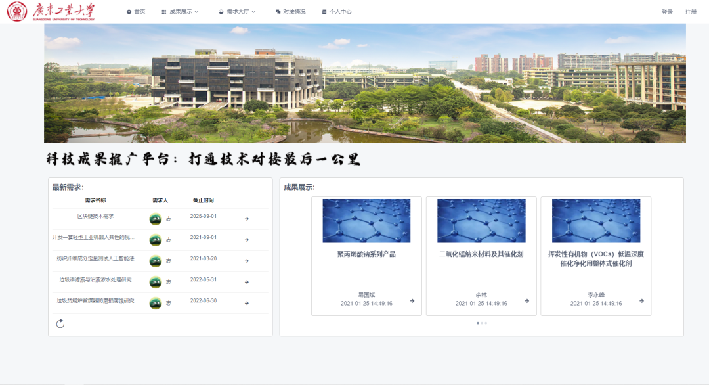Viewport: 709px width, 385px height.
Task: Go to the 首页 home menu item
Action: tap(136, 12)
